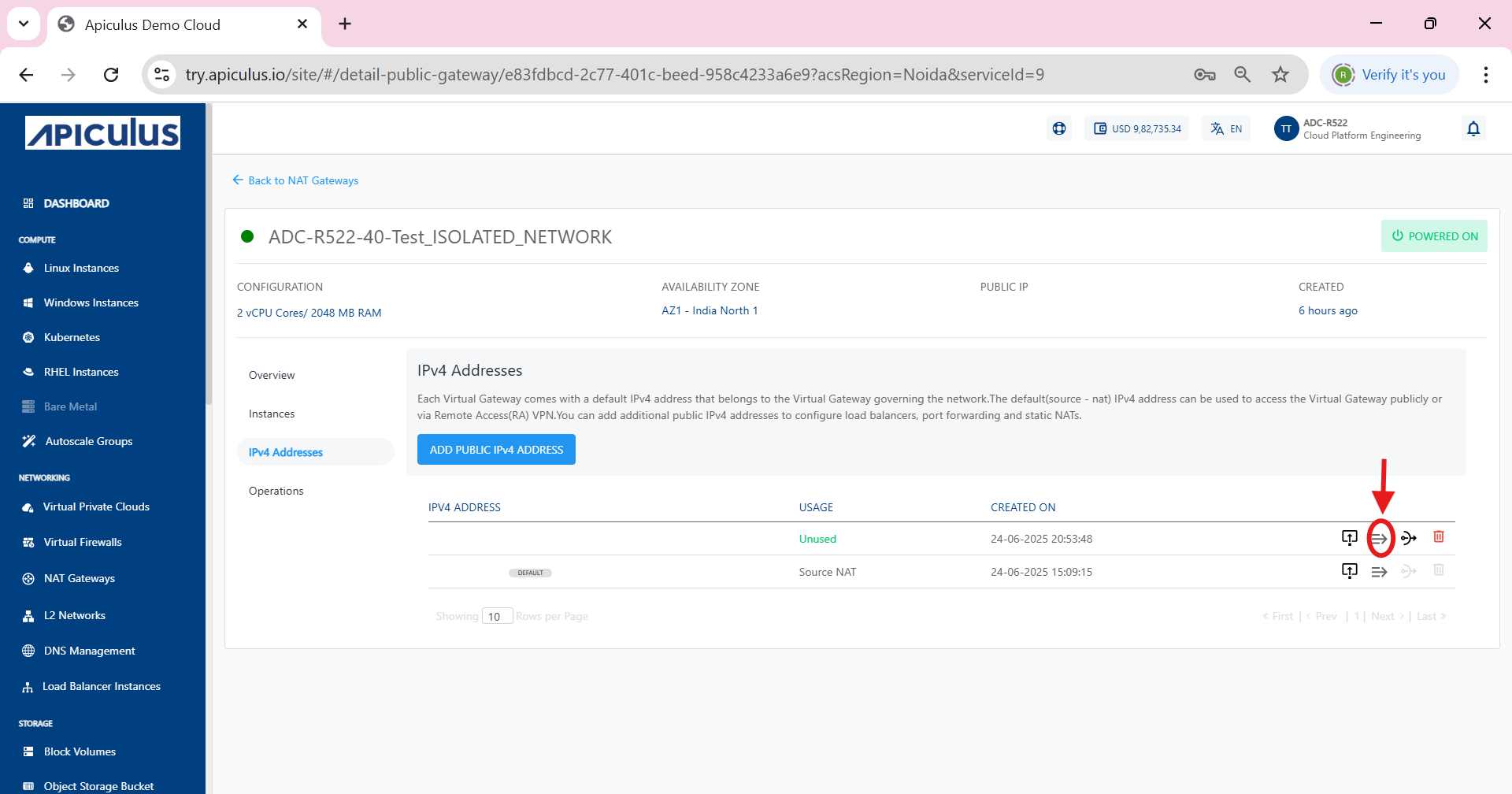Switch to the Instances tab
The height and width of the screenshot is (794, 1512).
point(272,414)
